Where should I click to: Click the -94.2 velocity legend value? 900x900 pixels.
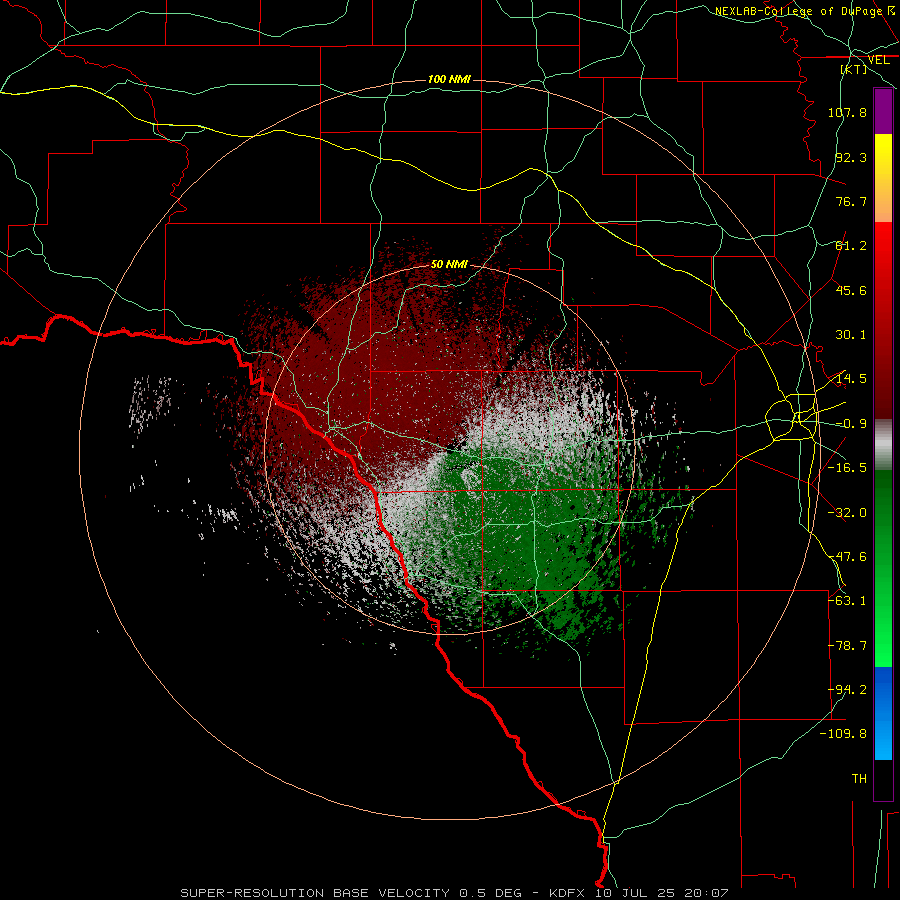[x=847, y=690]
